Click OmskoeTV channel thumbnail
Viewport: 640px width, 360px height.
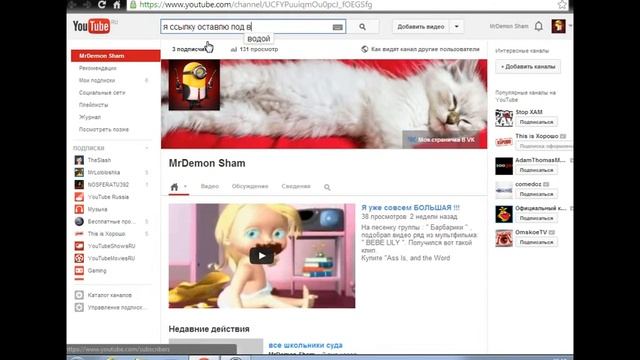click(504, 238)
